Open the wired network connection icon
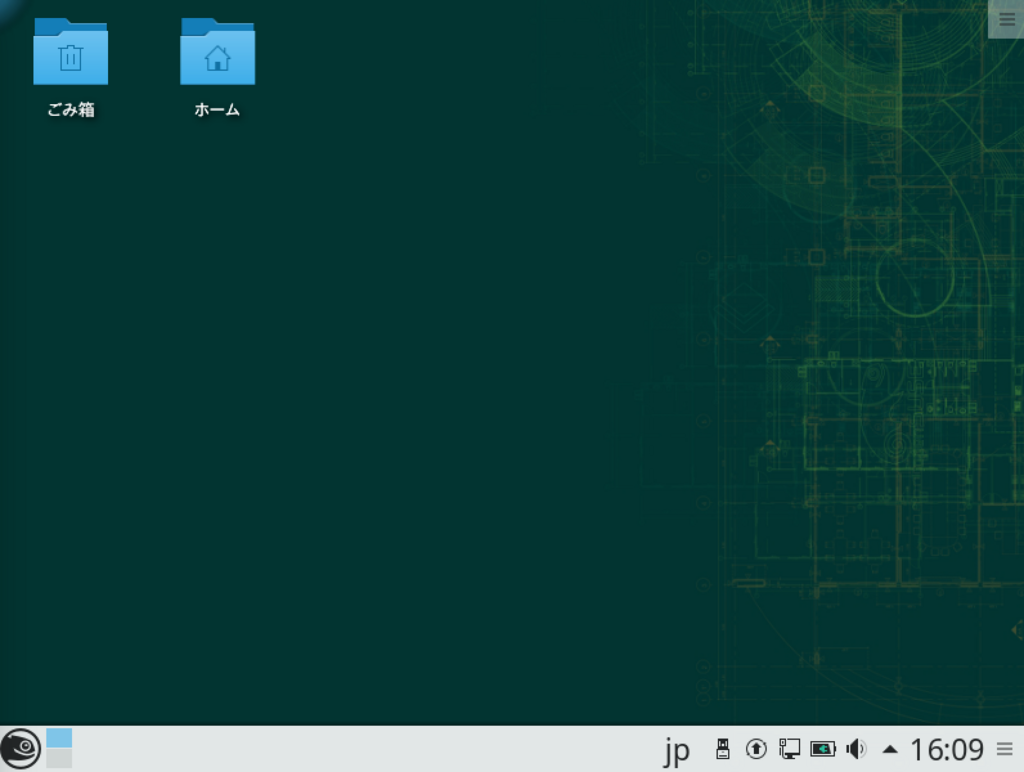Image resolution: width=1024 pixels, height=772 pixels. [790, 748]
